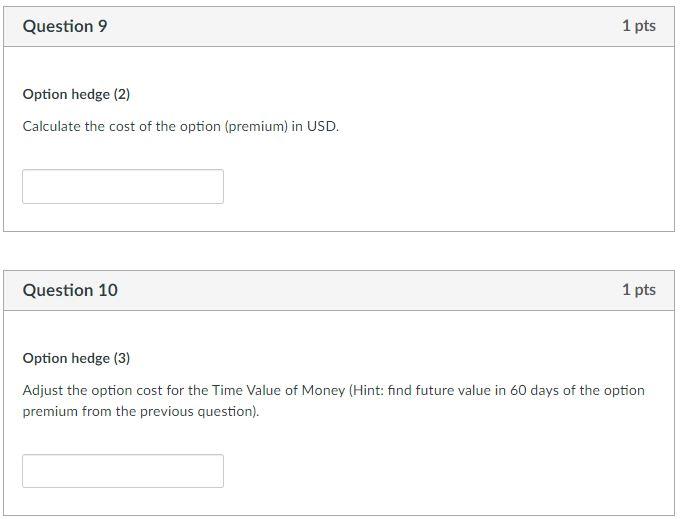Click the "Question 9" header title
The height and width of the screenshot is (519, 690).
tap(65, 27)
